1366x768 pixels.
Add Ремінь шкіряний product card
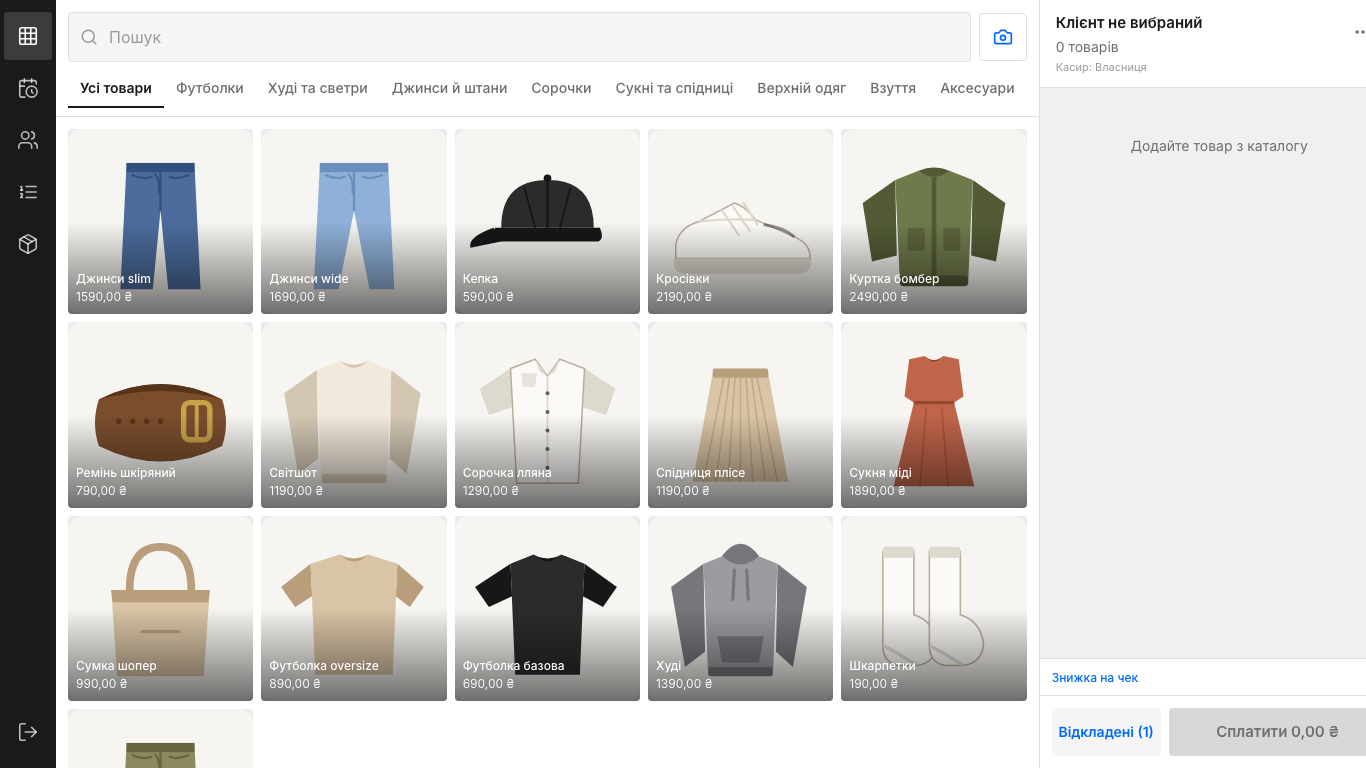160,415
